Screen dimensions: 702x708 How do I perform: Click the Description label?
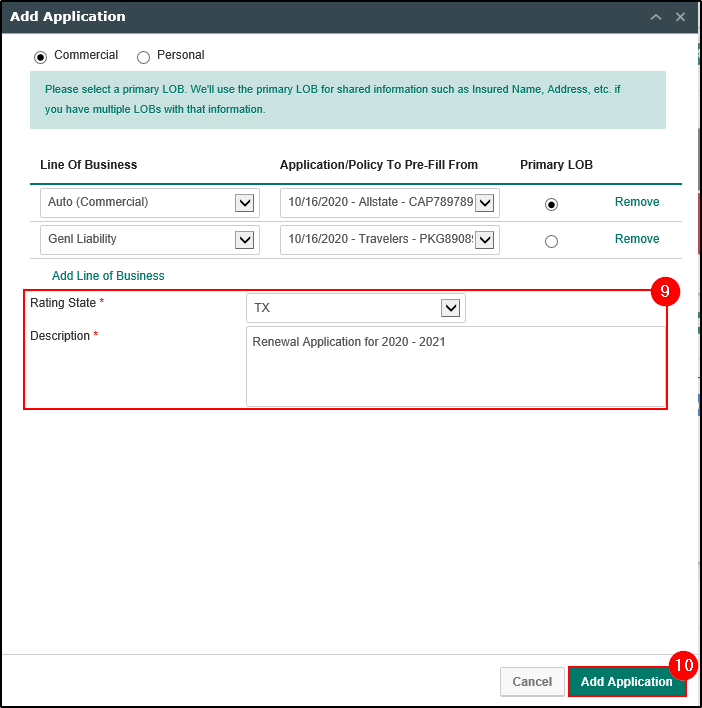tap(60, 336)
